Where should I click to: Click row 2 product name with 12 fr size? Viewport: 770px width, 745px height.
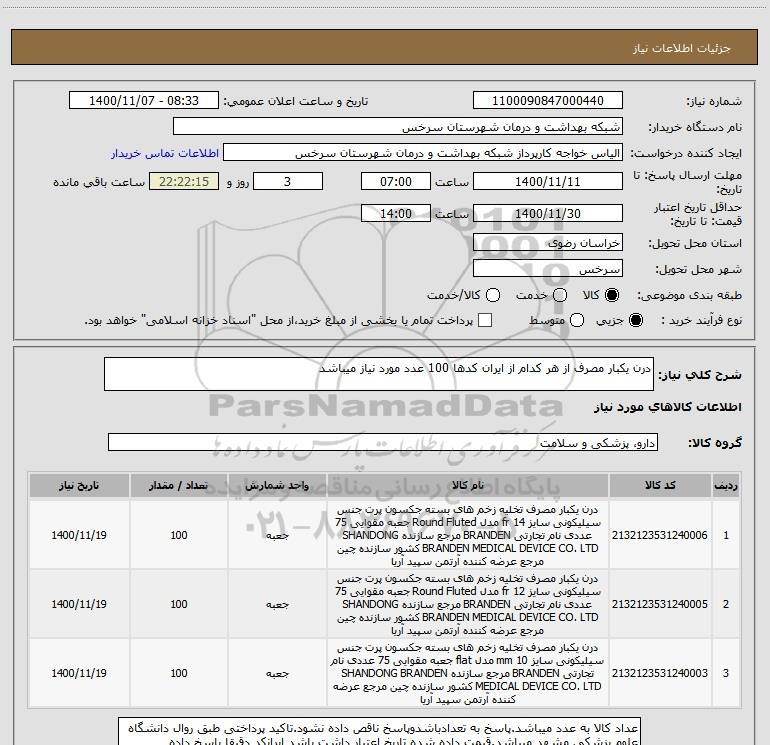pyautogui.click(x=468, y=604)
